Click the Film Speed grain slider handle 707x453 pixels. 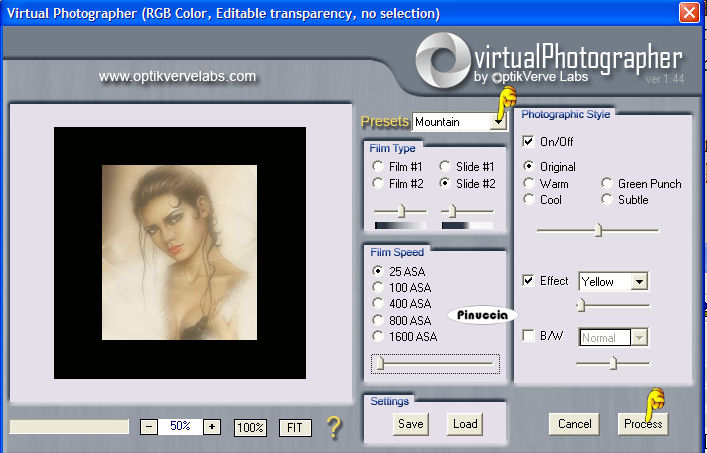pos(381,363)
